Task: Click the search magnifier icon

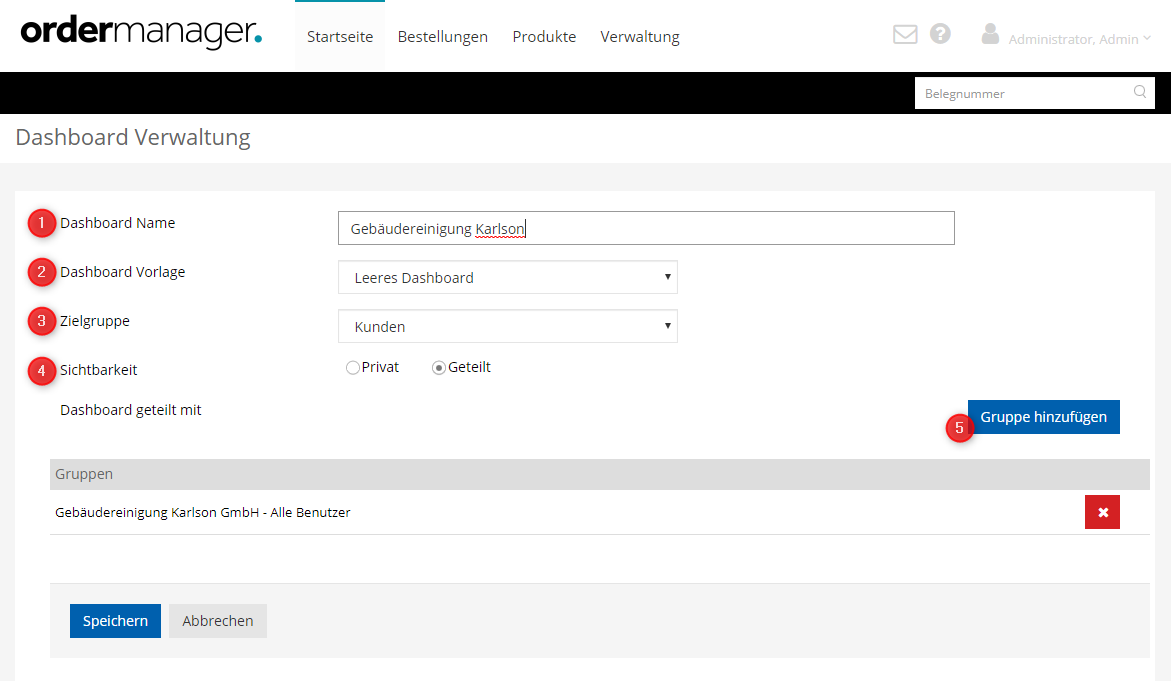Action: pos(1140,92)
